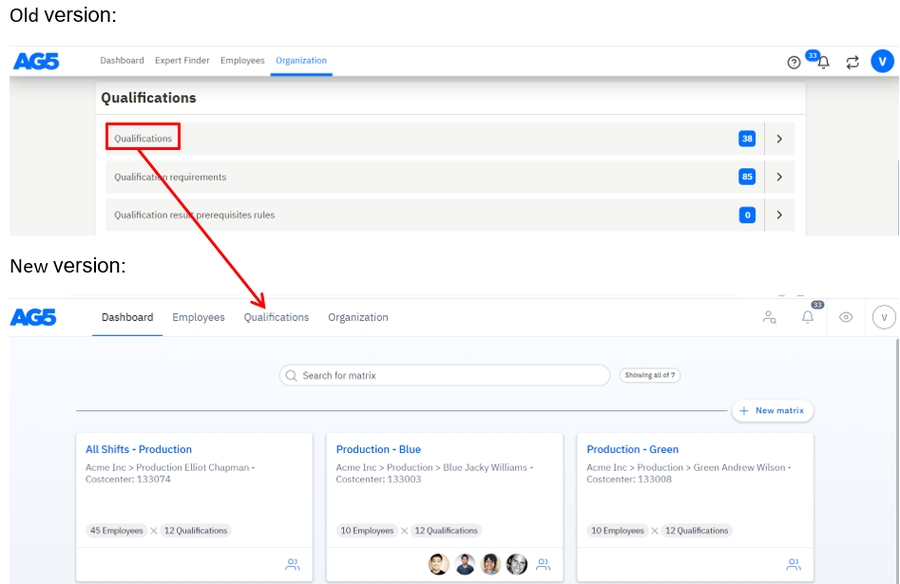This screenshot has height=584, width=900.
Task: Switch to Qualifications tab in new version
Action: coord(276,317)
